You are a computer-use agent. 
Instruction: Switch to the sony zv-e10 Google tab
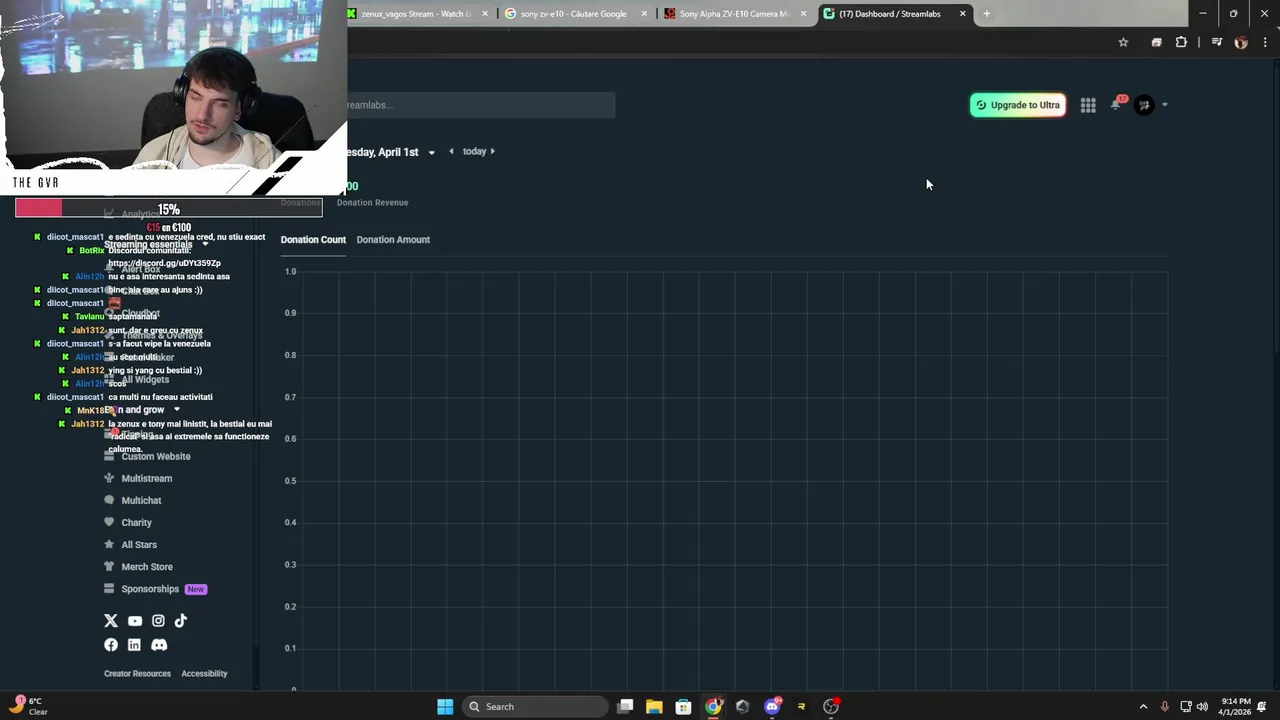pyautogui.click(x=573, y=14)
